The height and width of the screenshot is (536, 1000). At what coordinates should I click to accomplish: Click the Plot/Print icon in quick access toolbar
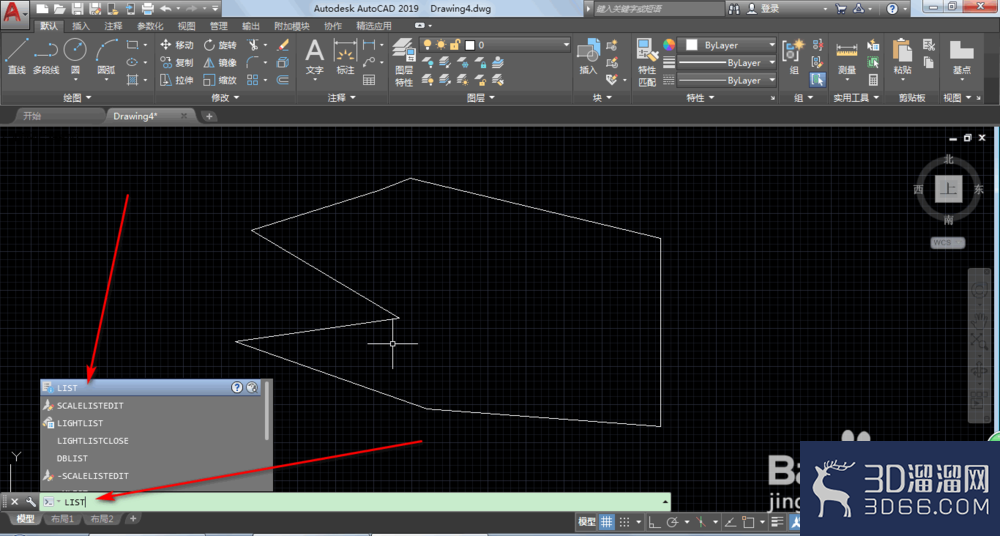[x=147, y=9]
